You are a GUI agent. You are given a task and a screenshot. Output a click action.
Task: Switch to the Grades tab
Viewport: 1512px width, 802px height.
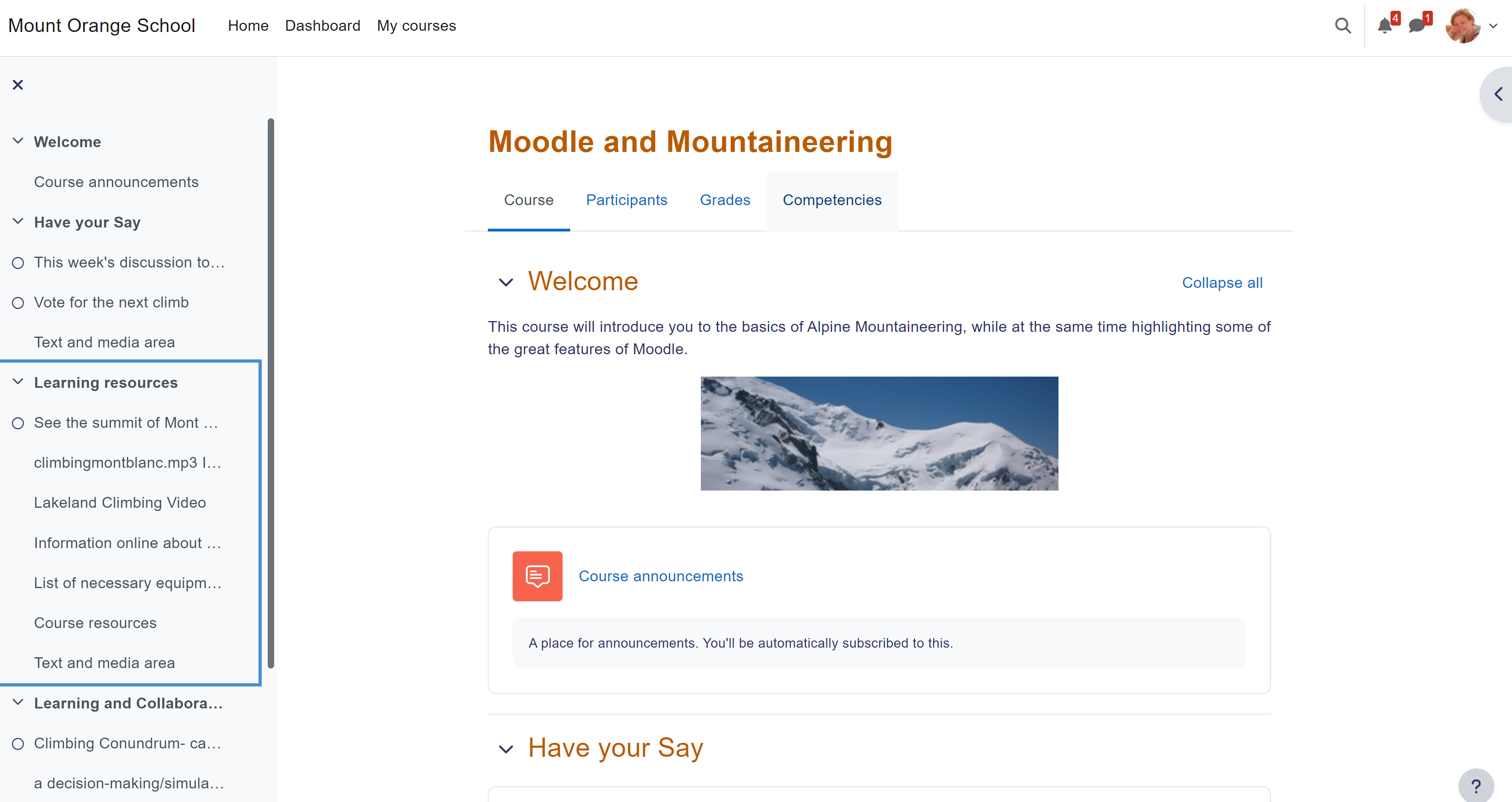click(725, 200)
